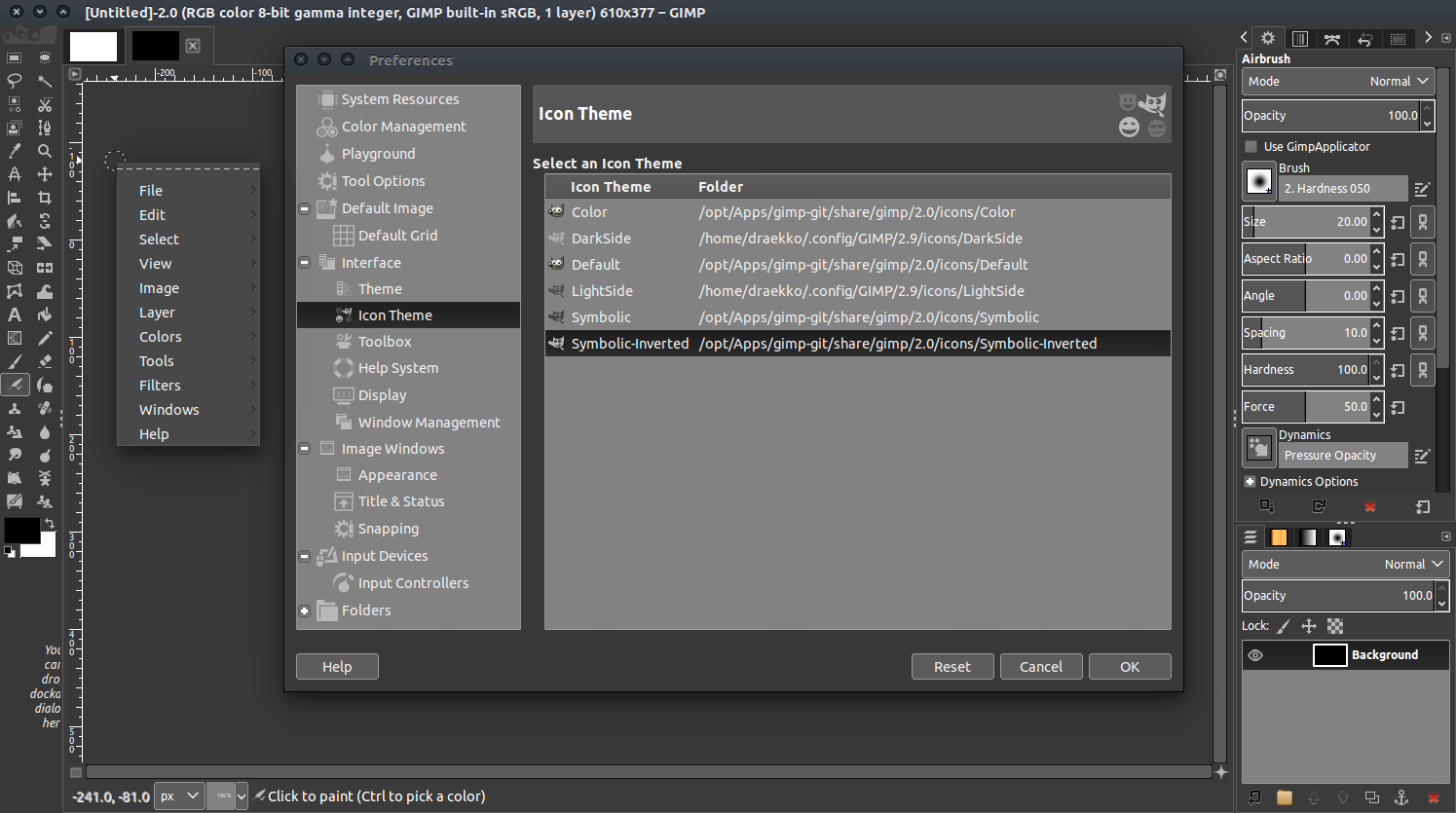This screenshot has width=1456, height=813.
Task: Select the Zoom magnifier tool
Action: coord(45,151)
